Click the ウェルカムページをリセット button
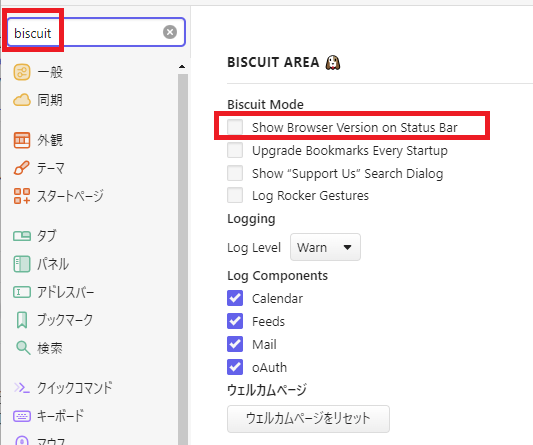The width and height of the screenshot is (533, 445). [308, 418]
